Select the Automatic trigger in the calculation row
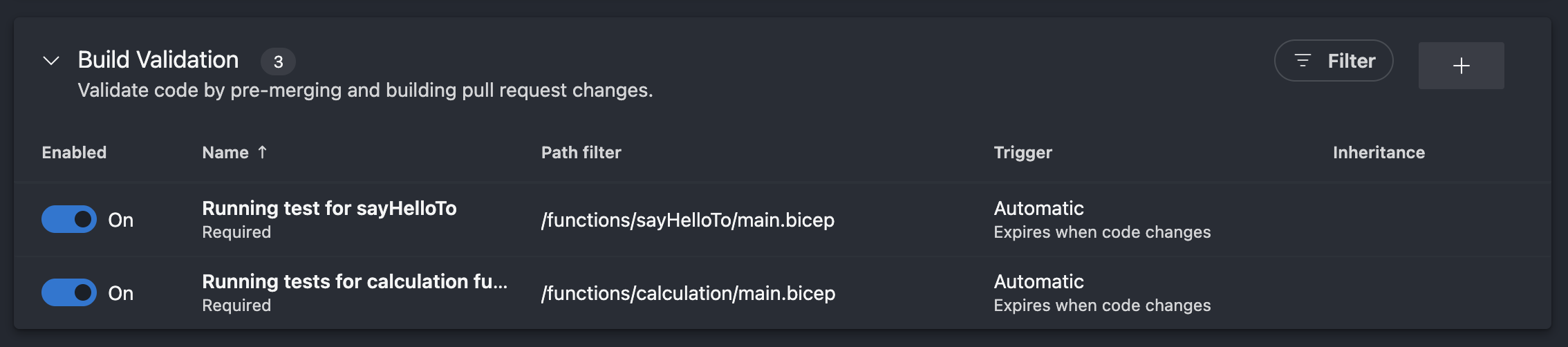The image size is (1568, 347). click(x=1038, y=282)
